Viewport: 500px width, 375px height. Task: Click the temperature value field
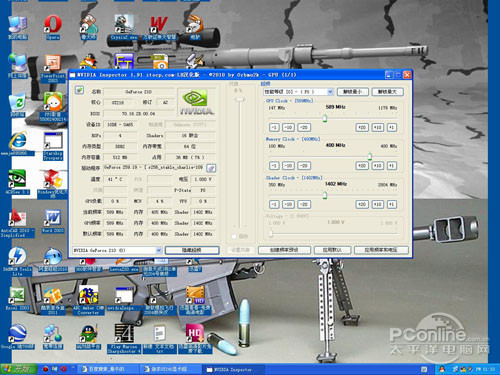[115, 179]
